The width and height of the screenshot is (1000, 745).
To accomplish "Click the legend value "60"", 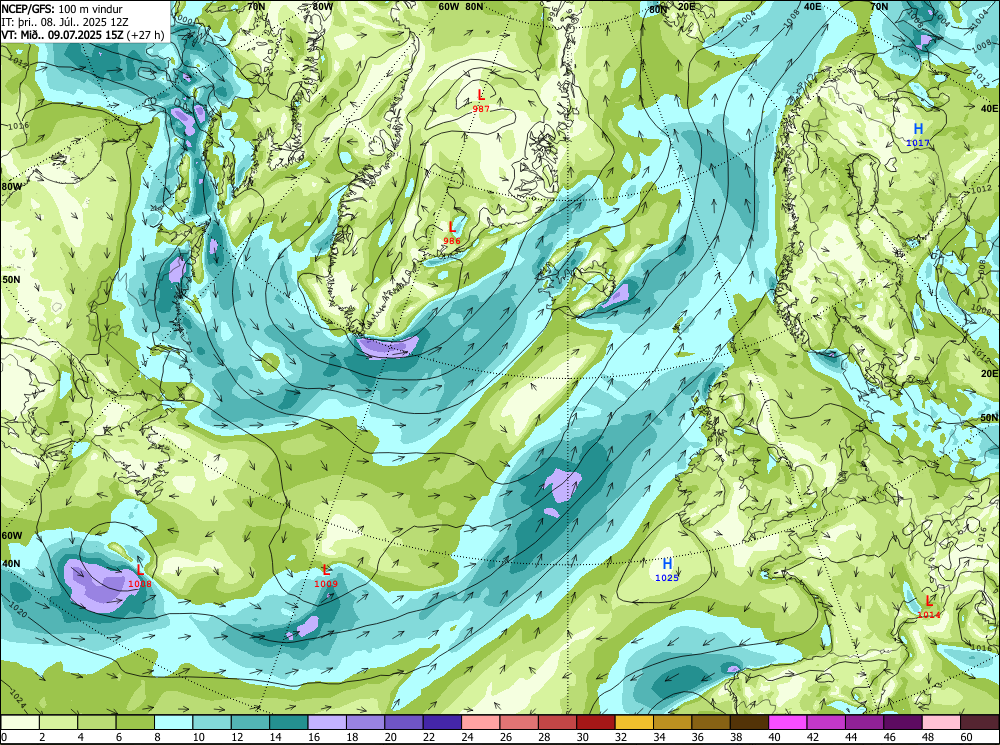I will [966, 737].
